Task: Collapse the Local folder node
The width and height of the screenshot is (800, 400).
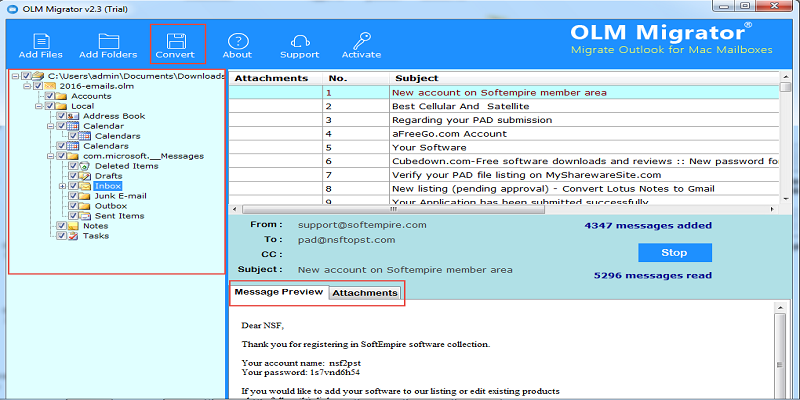Action: click(39, 106)
